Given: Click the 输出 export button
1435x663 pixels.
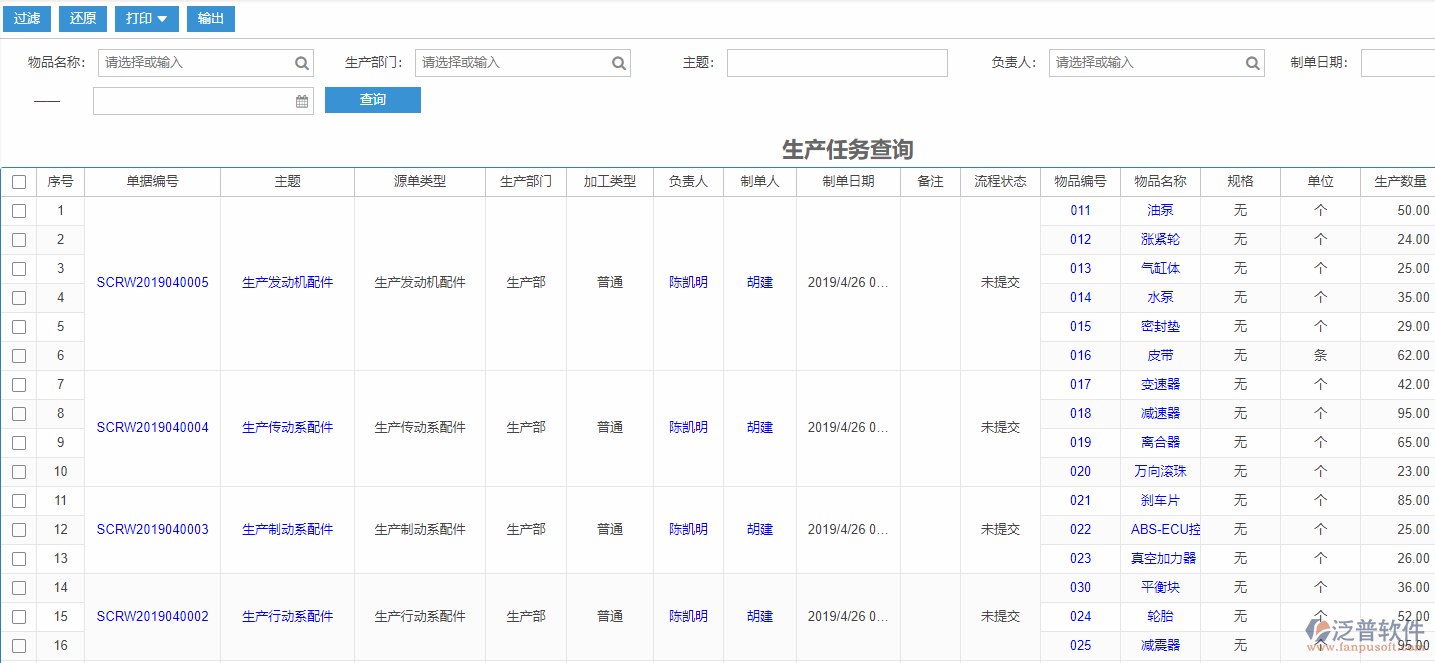Looking at the screenshot, I should [211, 19].
